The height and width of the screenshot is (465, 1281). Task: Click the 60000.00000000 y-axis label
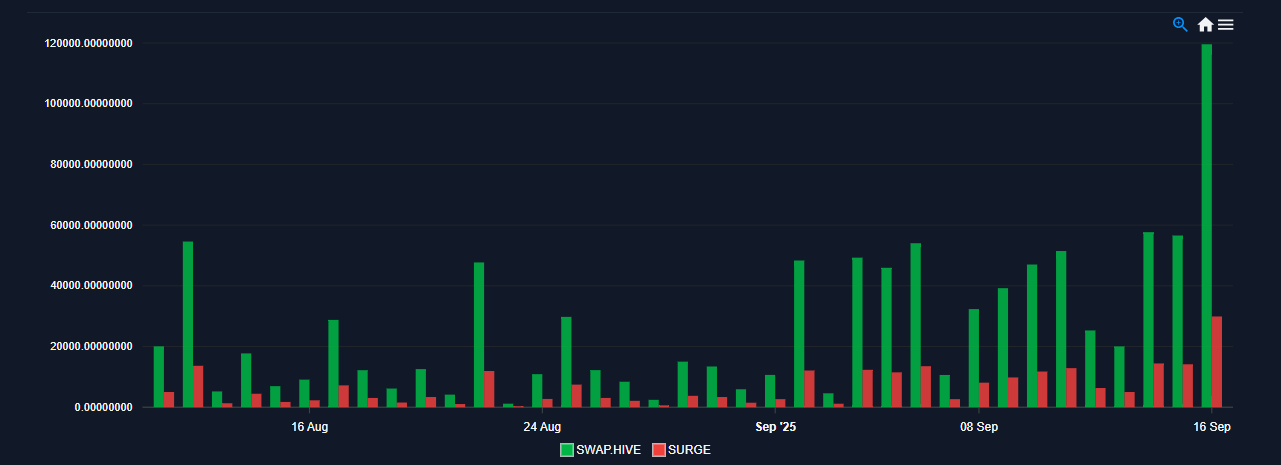[92, 225]
